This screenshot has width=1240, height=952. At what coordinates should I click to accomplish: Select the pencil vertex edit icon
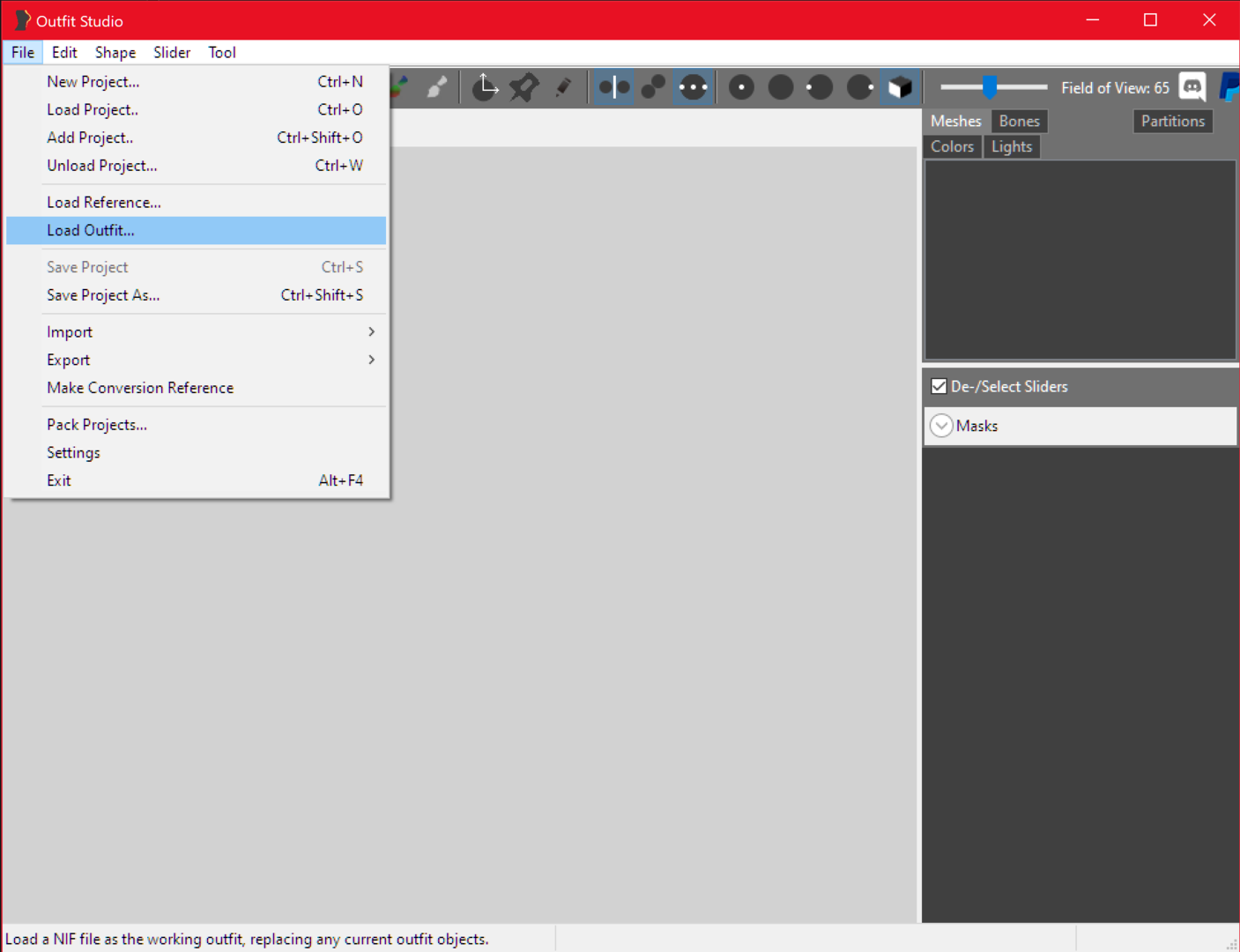(x=563, y=87)
